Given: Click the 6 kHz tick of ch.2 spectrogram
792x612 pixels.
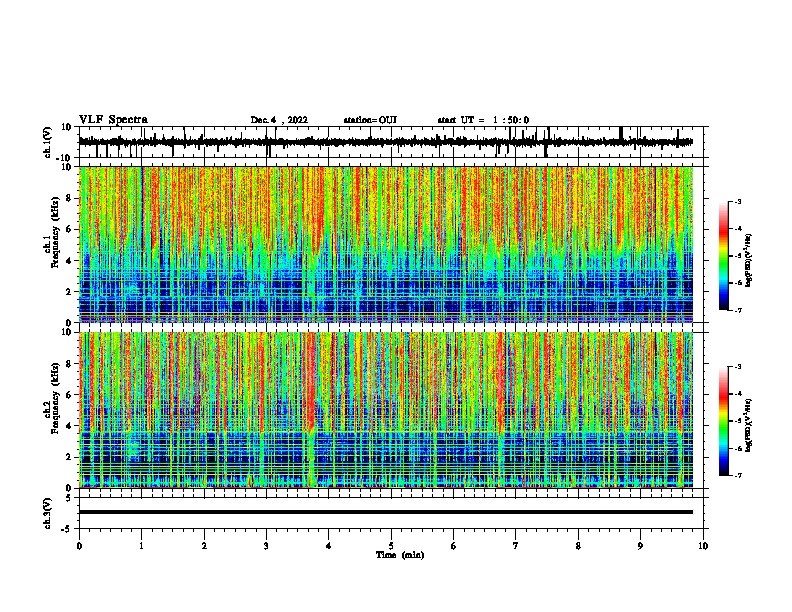Looking at the screenshot, I should (69, 395).
